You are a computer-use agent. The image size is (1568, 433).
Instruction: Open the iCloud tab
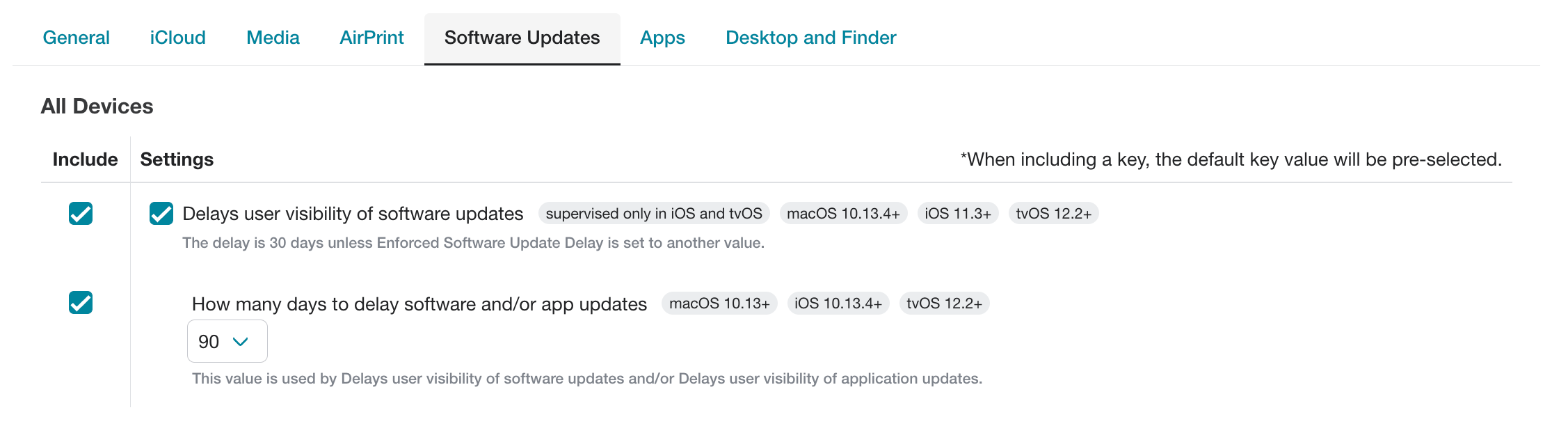(177, 38)
